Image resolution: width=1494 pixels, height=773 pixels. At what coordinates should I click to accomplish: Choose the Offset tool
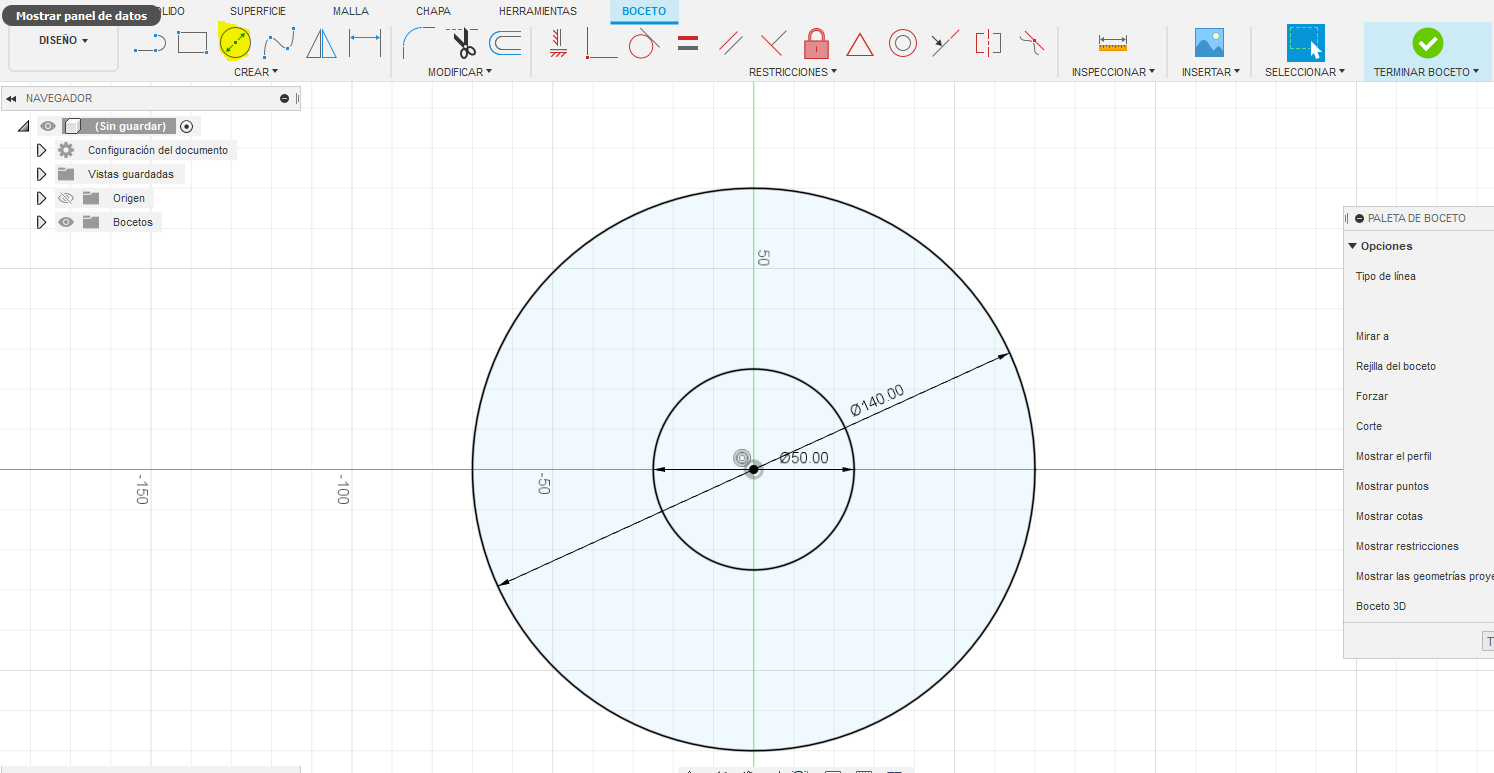point(505,43)
